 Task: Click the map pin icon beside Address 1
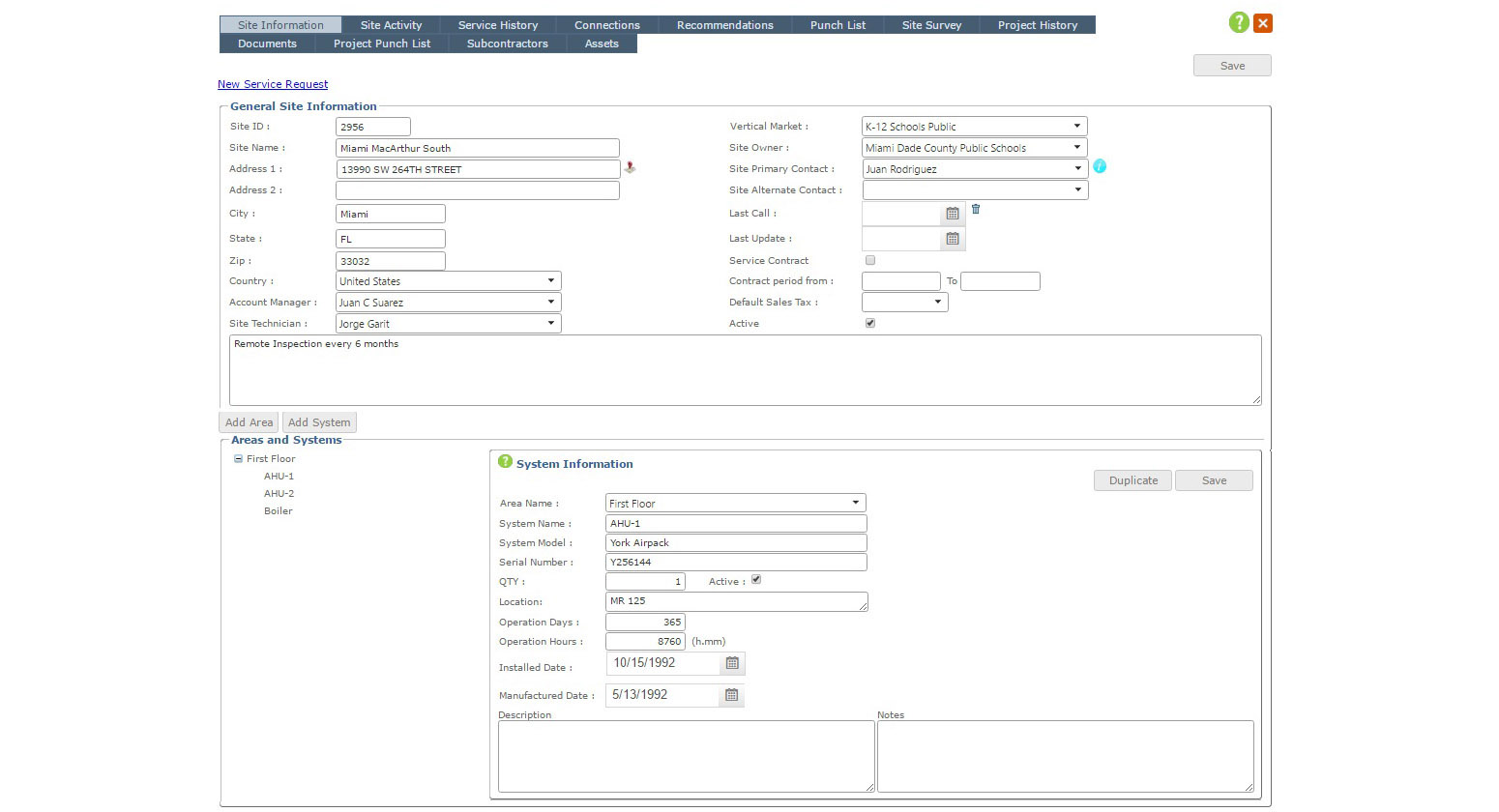tap(630, 167)
